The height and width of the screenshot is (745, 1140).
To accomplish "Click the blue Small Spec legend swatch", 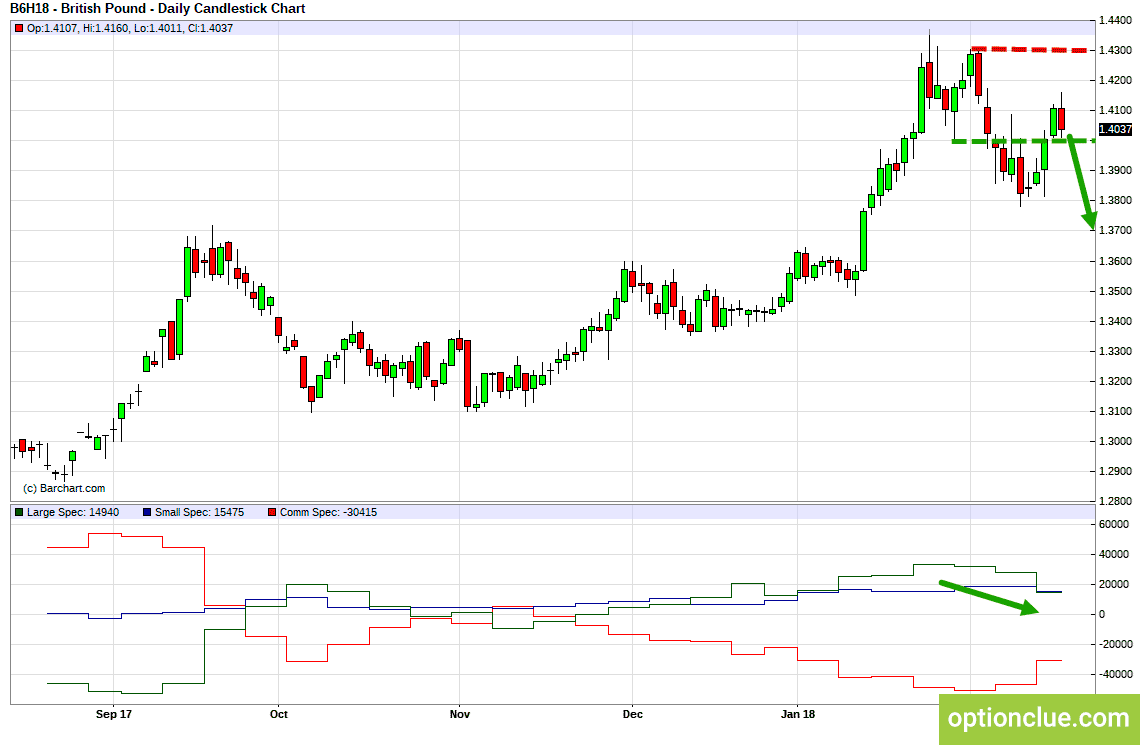I will [x=148, y=512].
